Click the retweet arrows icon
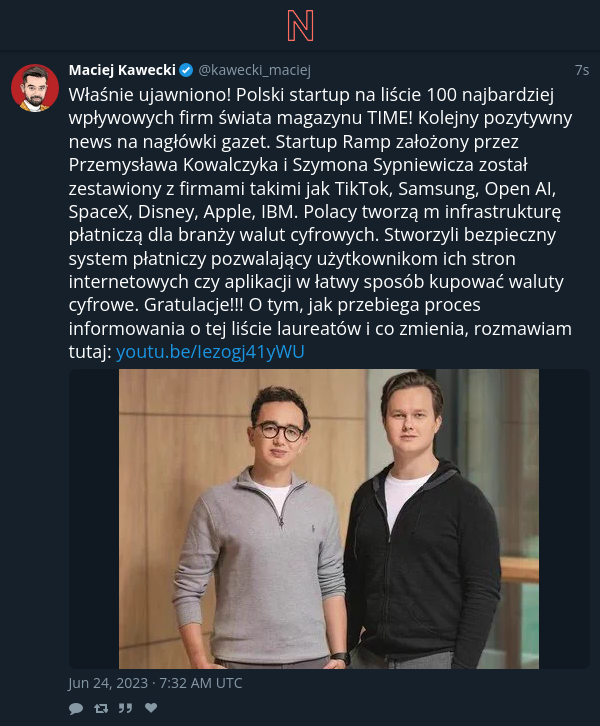 pyautogui.click(x=101, y=708)
